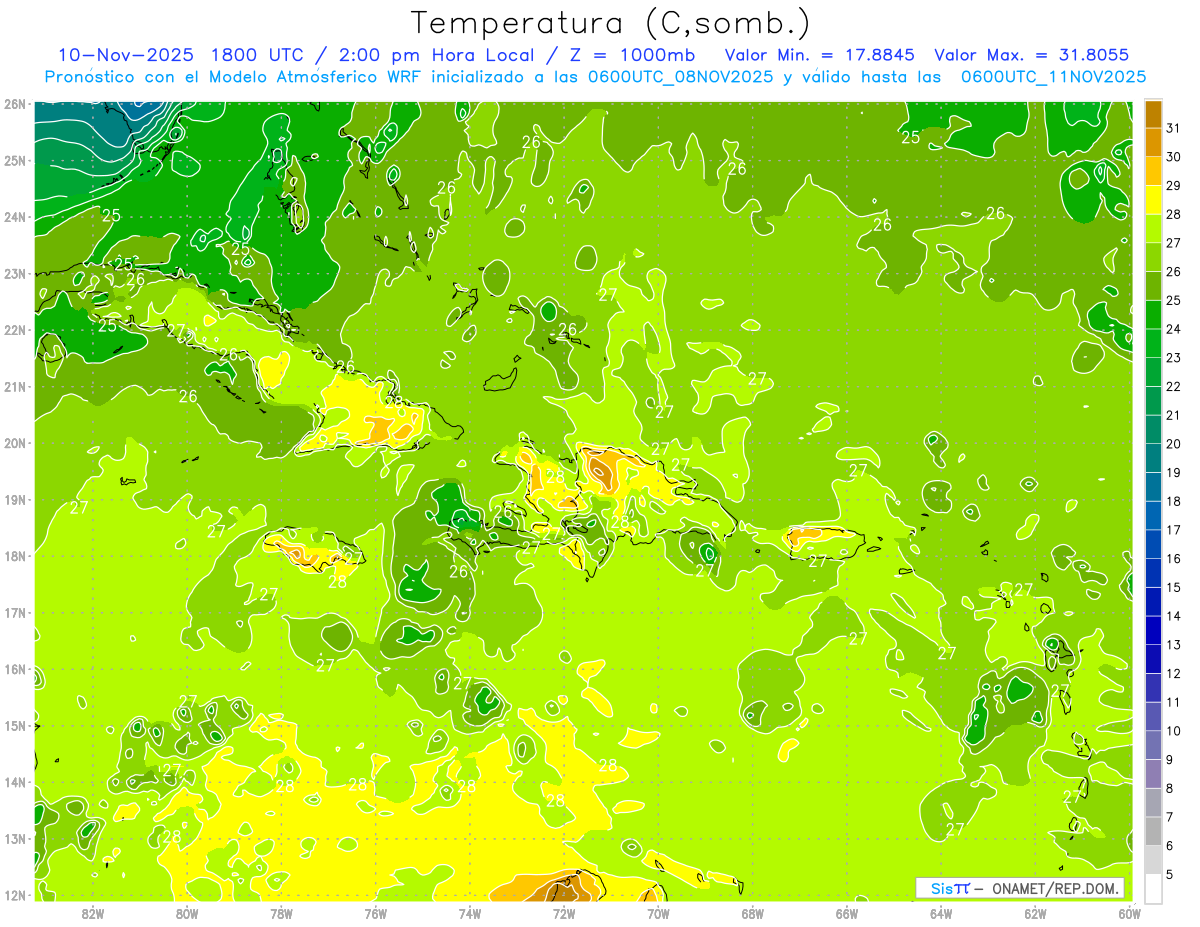The height and width of the screenshot is (927, 1200).
Task: Click the longitude axis label '76W'
Action: pyautogui.click(x=375, y=913)
